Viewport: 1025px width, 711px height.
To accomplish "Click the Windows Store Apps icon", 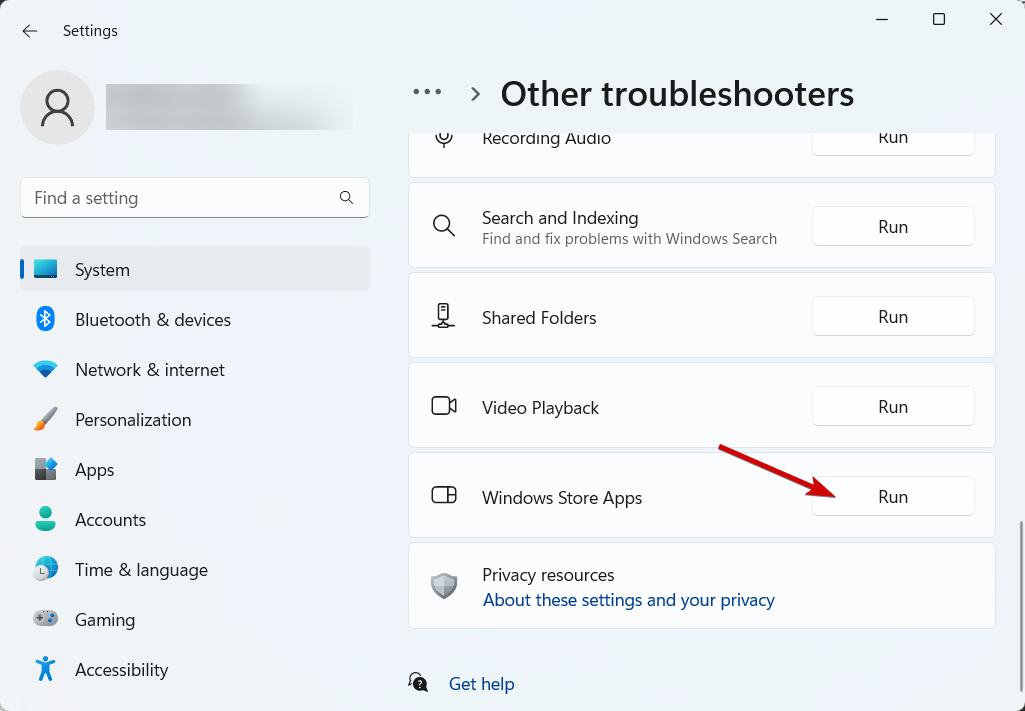I will click(444, 495).
